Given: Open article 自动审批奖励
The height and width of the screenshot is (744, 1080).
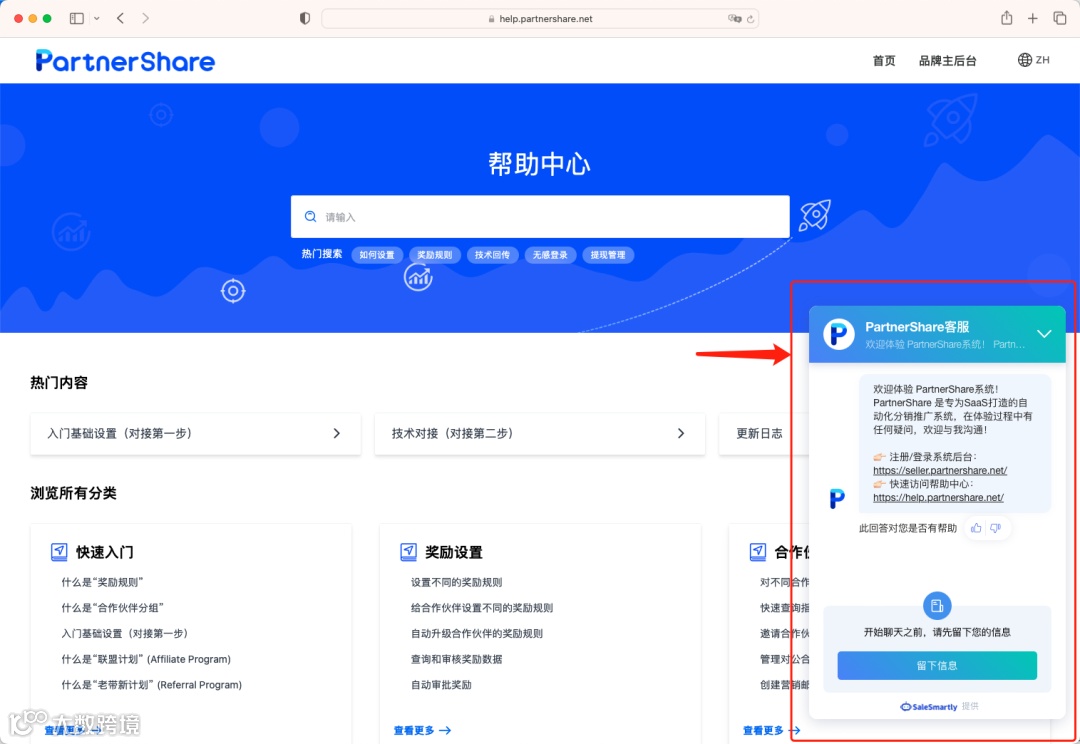Looking at the screenshot, I should tap(442, 685).
